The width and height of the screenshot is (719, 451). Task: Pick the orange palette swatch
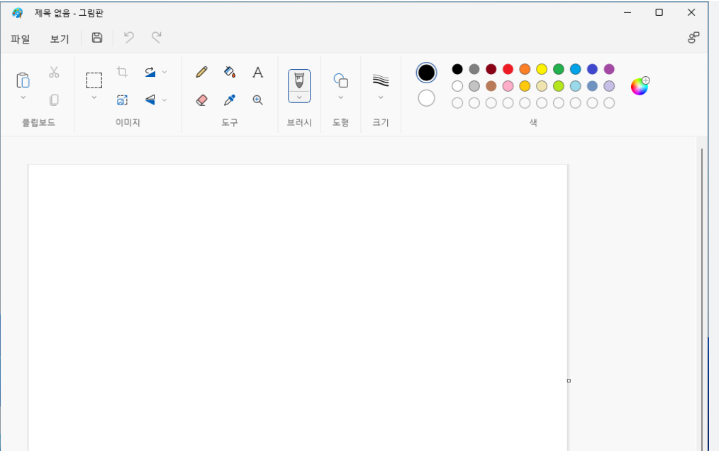click(525, 69)
